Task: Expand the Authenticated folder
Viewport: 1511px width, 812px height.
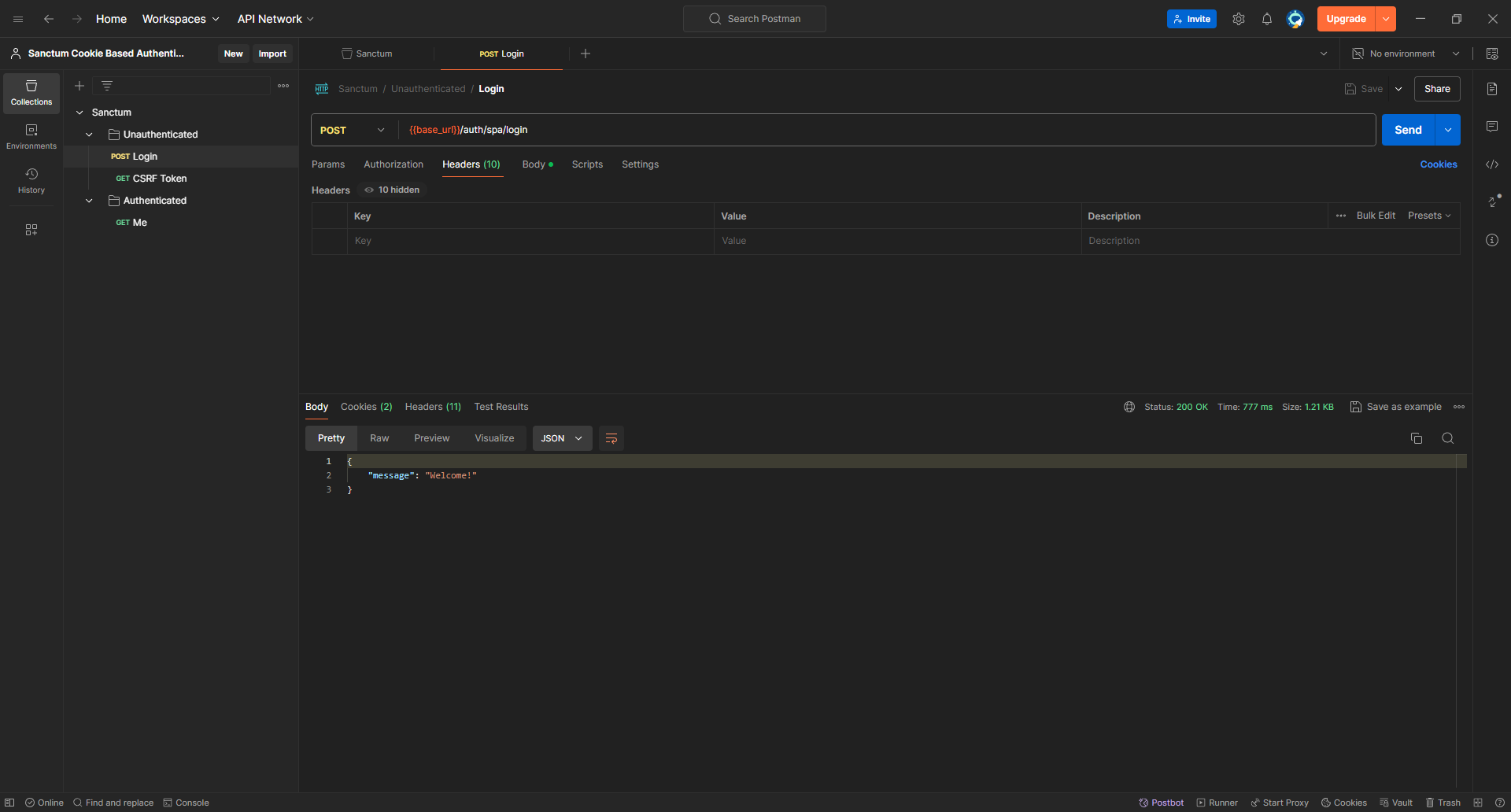Action: click(x=88, y=201)
